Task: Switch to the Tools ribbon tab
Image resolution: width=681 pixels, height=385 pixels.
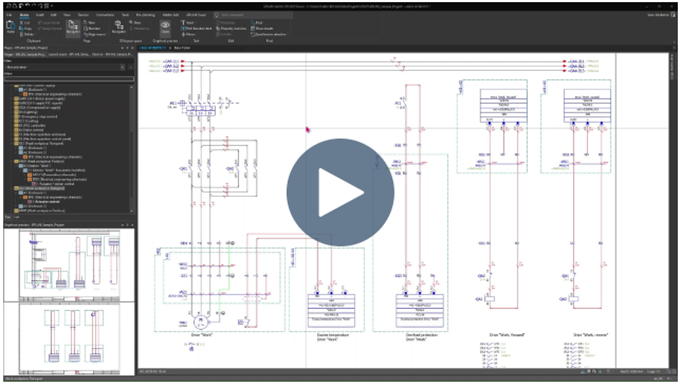Action: (125, 15)
